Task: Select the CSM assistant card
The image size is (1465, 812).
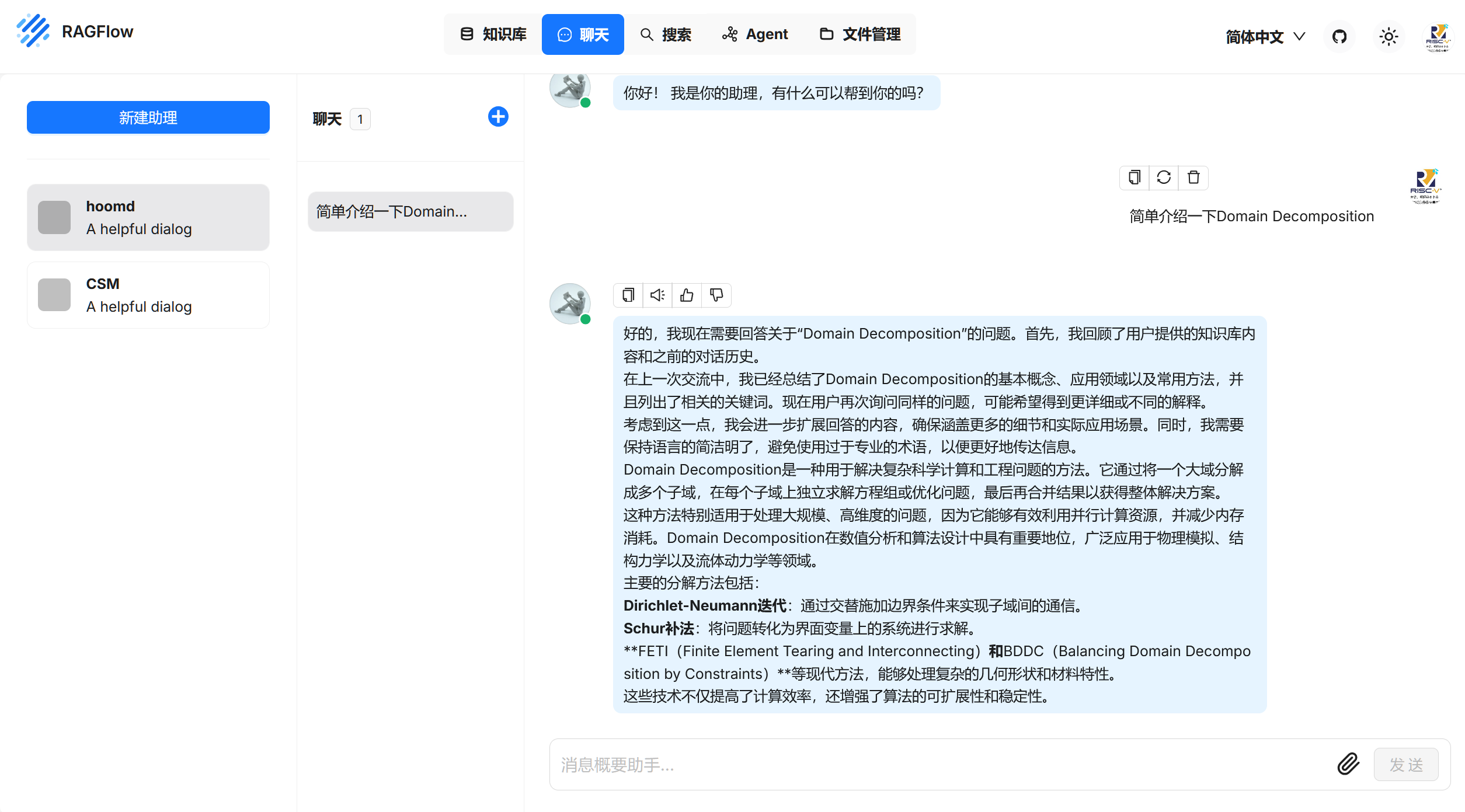Action: (x=148, y=295)
